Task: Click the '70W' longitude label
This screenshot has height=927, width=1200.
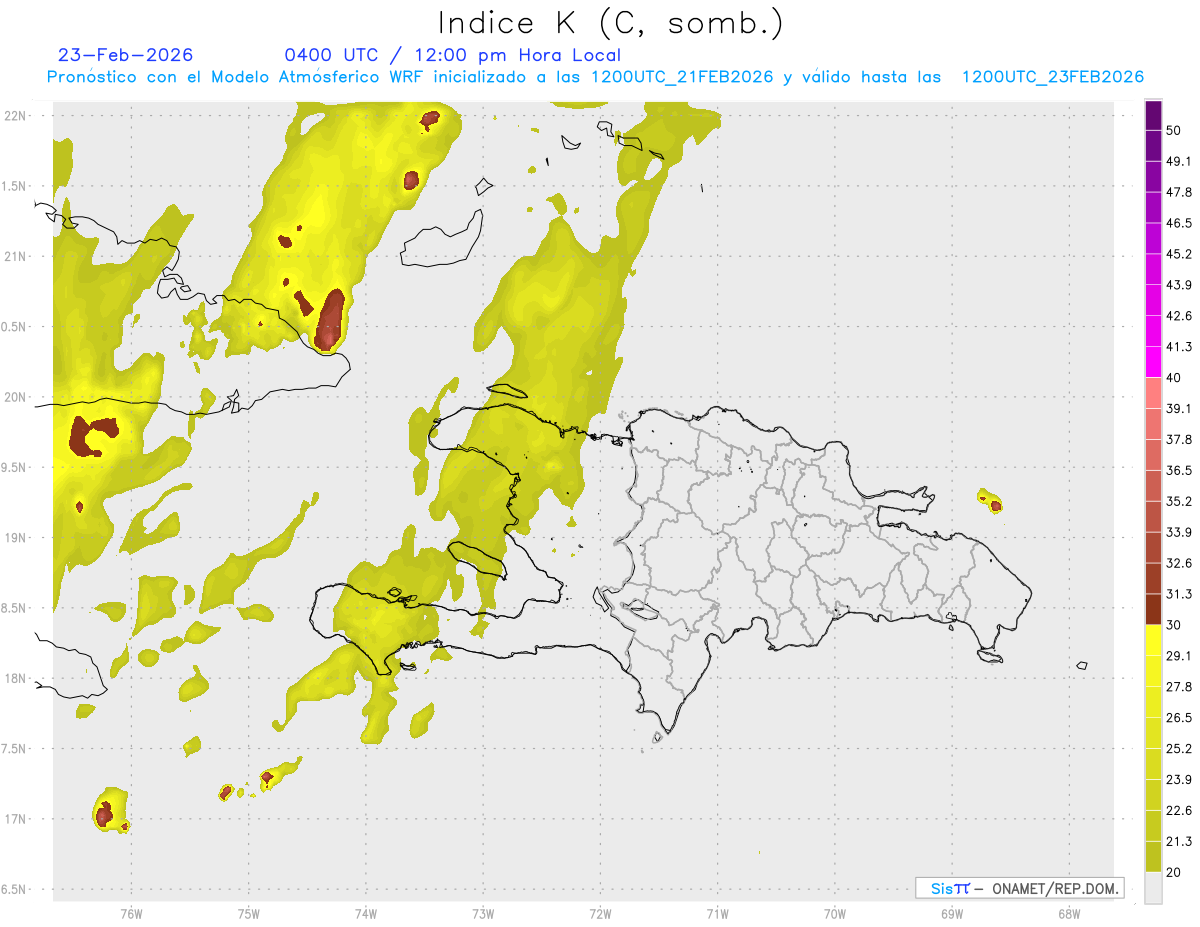Action: tap(835, 914)
